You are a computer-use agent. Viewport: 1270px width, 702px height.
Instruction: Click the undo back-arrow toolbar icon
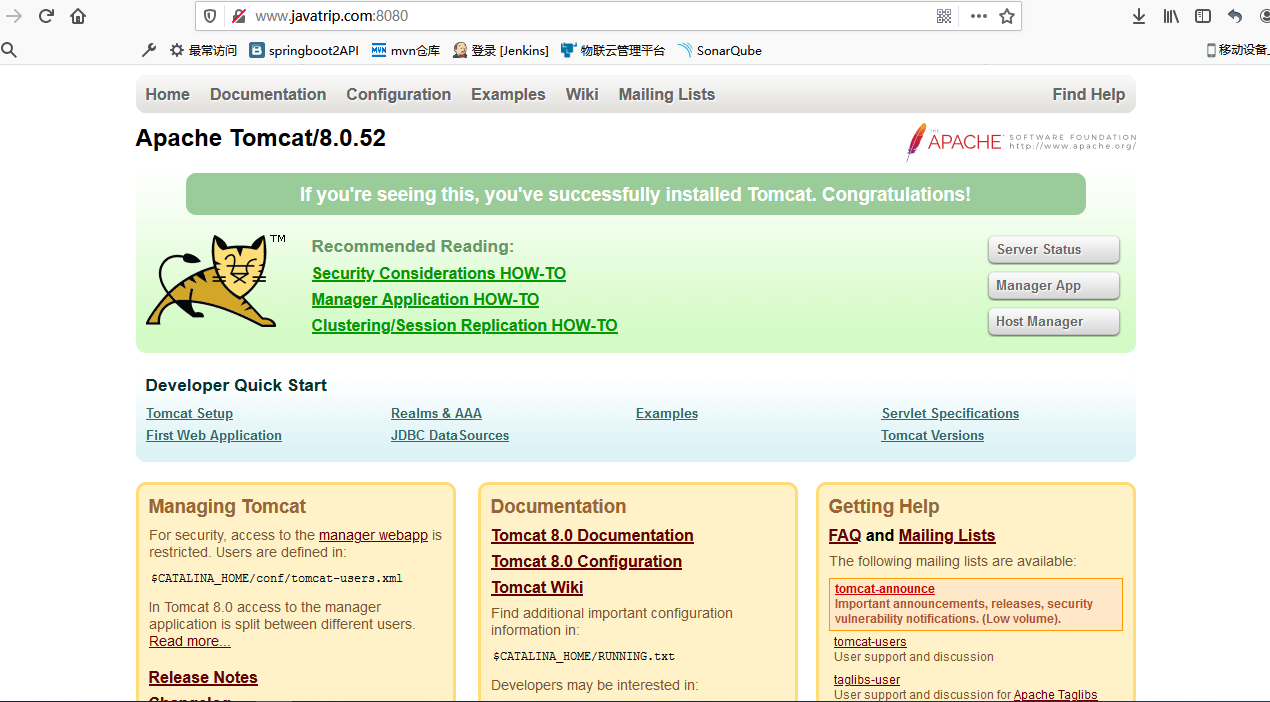pos(1235,16)
